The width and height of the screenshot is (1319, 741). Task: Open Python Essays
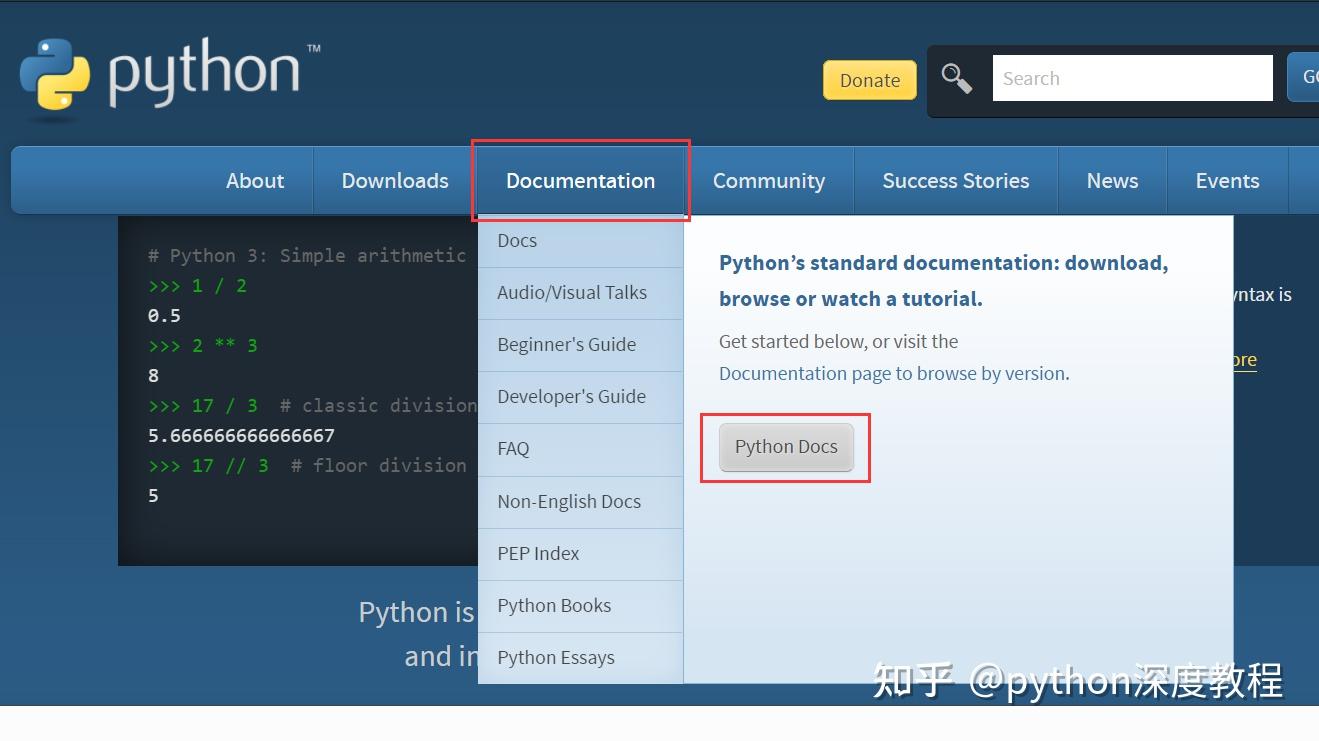(556, 657)
